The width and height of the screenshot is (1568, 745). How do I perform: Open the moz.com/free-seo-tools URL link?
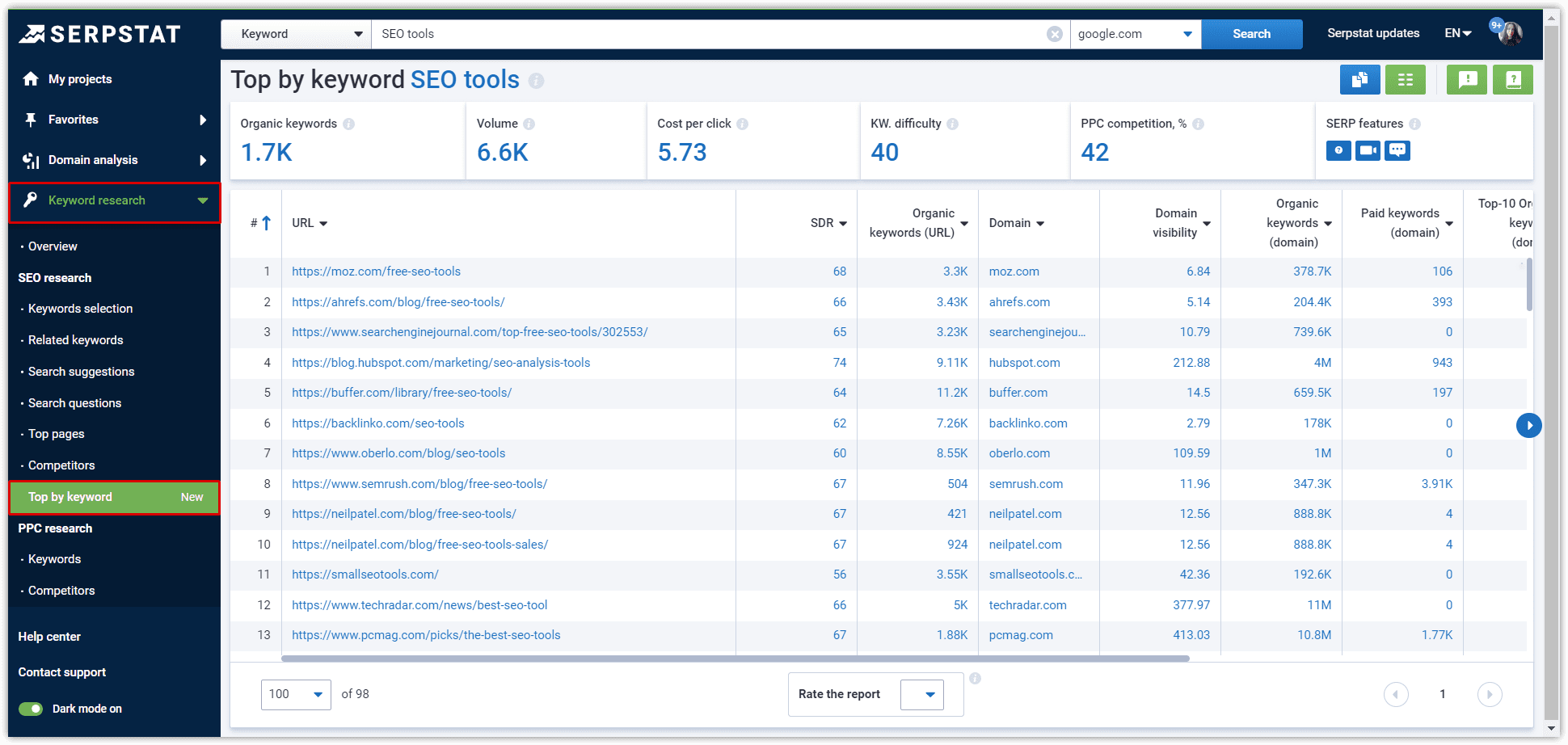click(x=376, y=271)
